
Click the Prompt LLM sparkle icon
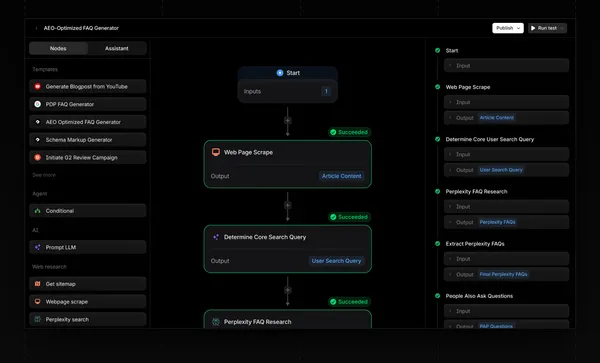[x=38, y=247]
